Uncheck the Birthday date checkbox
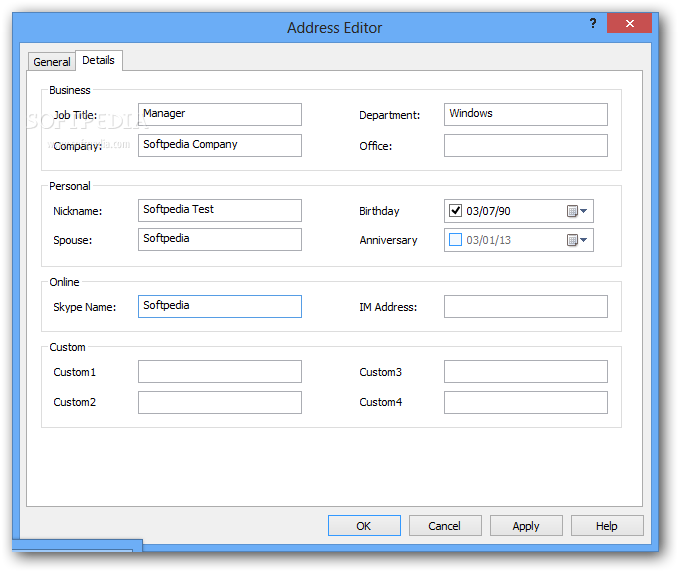 (455, 211)
